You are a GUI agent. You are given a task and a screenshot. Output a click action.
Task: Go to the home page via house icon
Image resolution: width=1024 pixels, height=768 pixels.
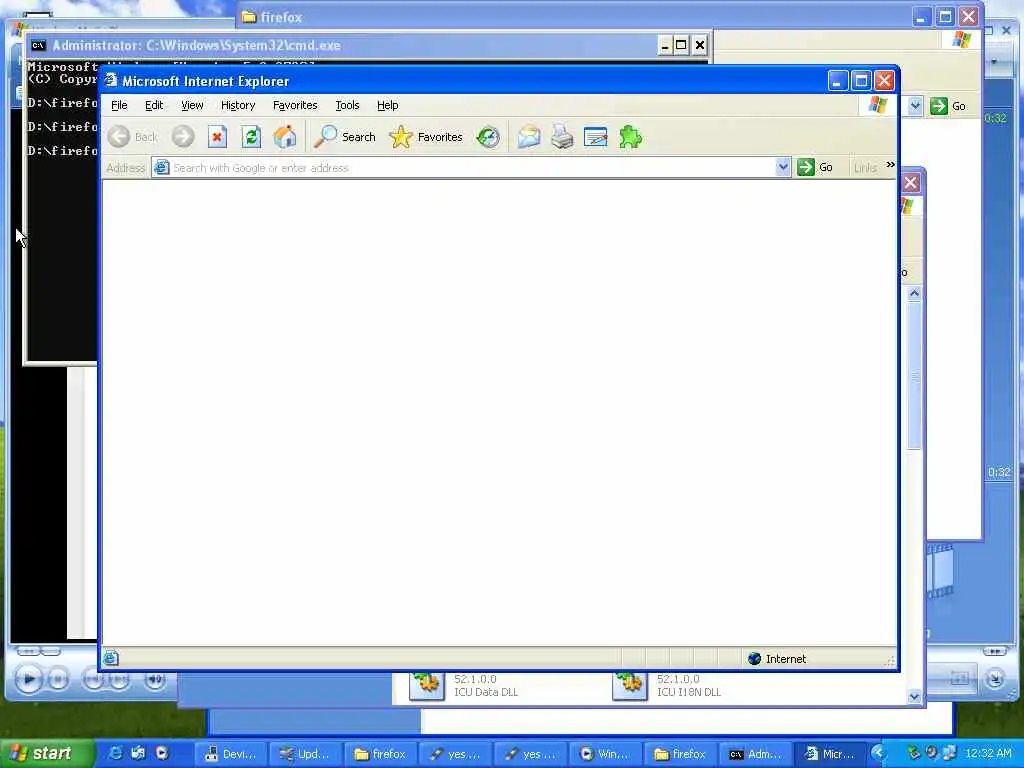[285, 136]
